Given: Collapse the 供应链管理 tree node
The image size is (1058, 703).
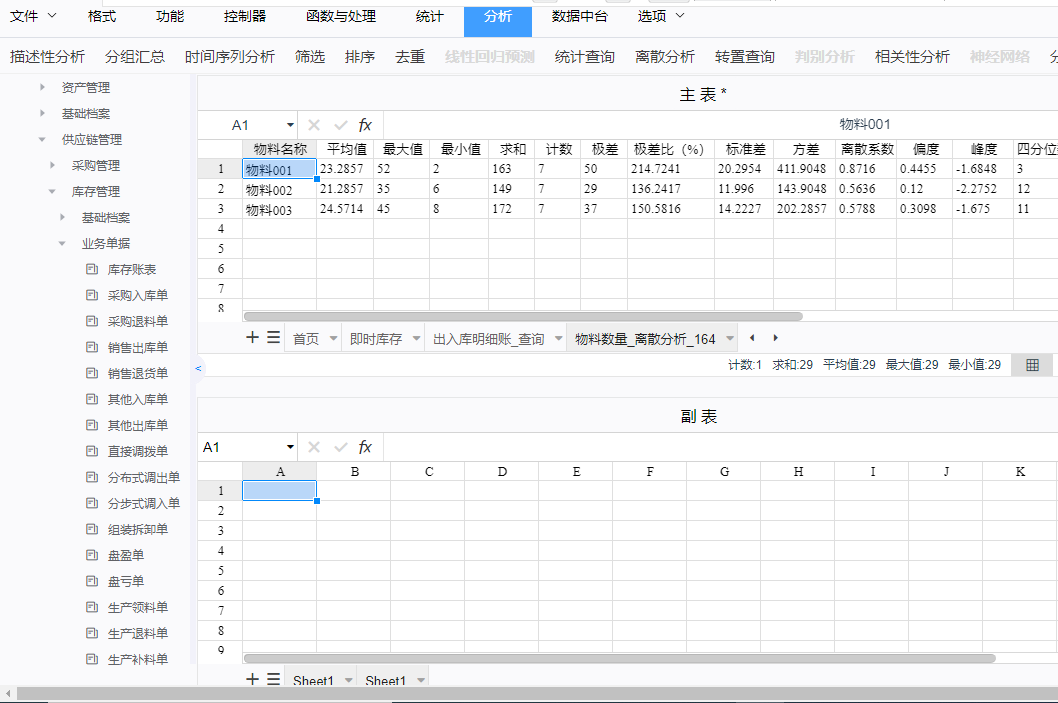Looking at the screenshot, I should point(42,139).
